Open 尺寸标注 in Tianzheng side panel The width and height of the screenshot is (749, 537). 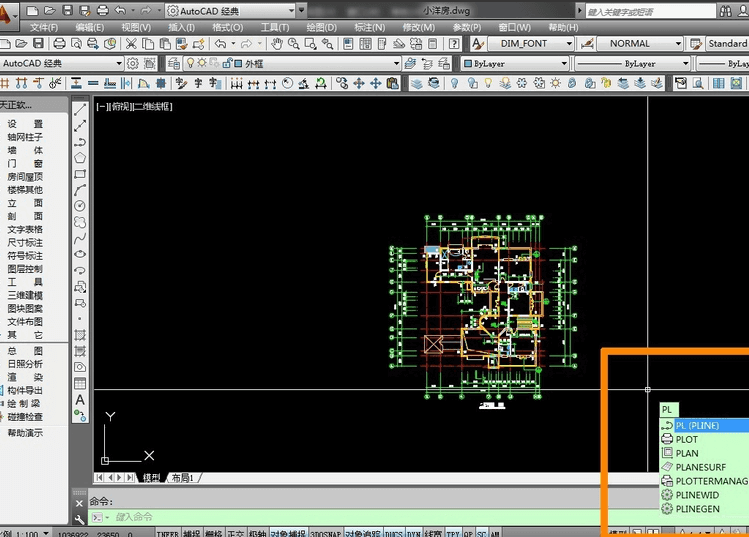[x=25, y=243]
